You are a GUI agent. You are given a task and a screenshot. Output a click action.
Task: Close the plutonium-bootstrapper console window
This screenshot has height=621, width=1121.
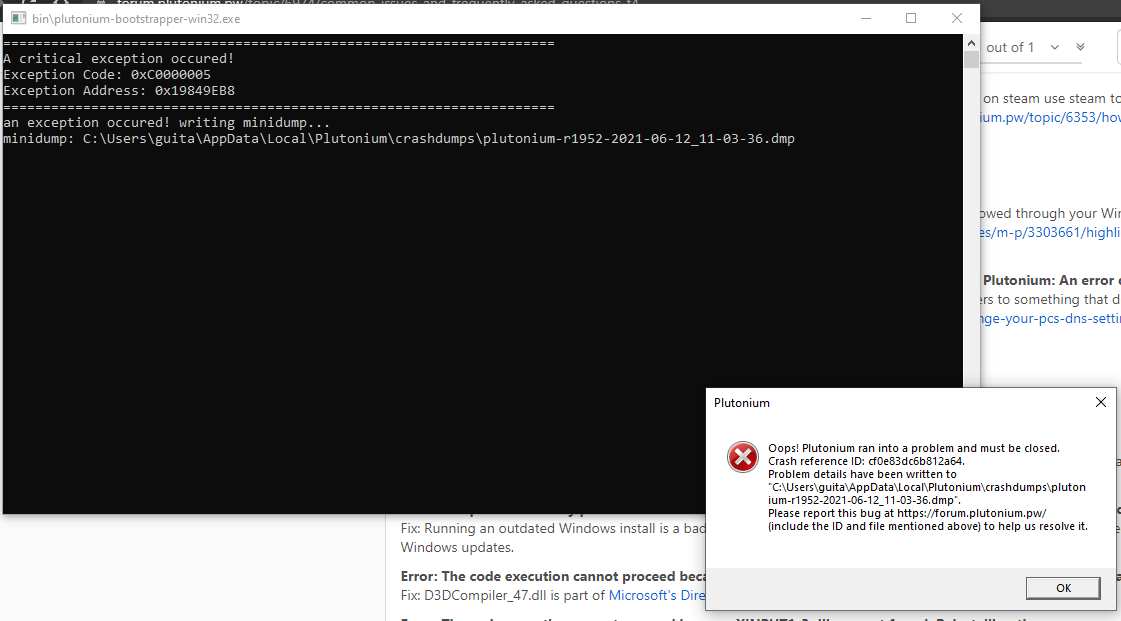point(957,19)
